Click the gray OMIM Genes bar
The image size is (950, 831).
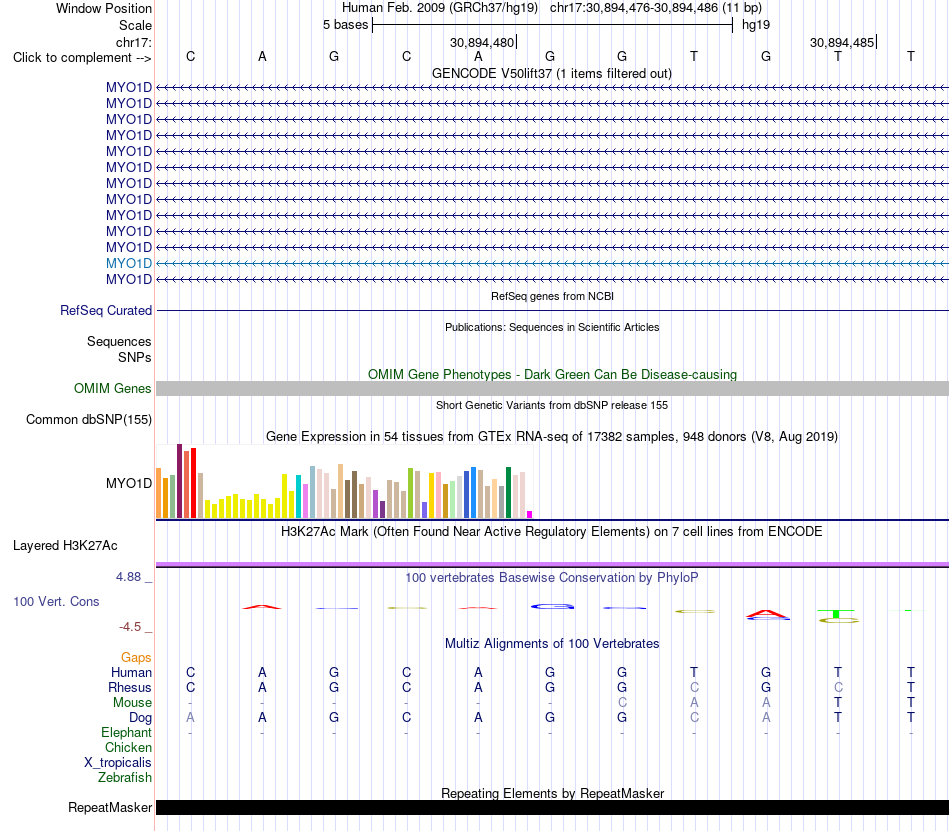coord(552,389)
